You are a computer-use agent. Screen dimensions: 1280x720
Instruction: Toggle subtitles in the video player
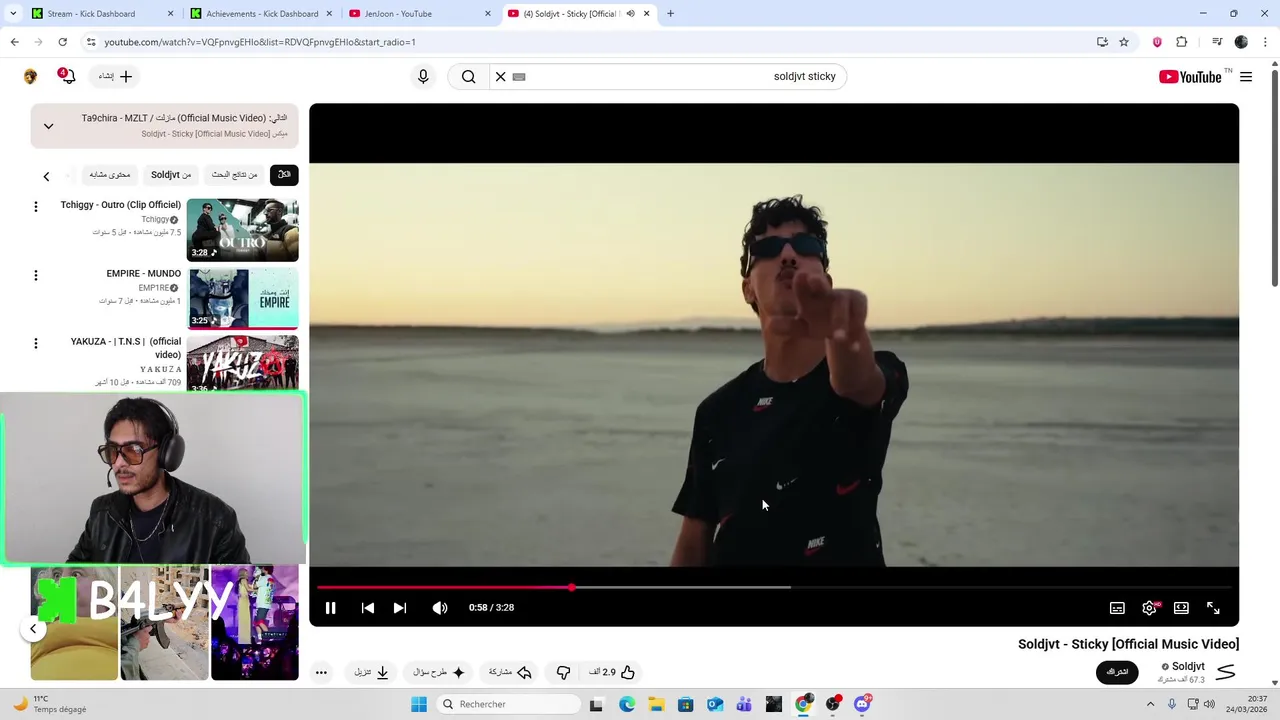(1117, 608)
